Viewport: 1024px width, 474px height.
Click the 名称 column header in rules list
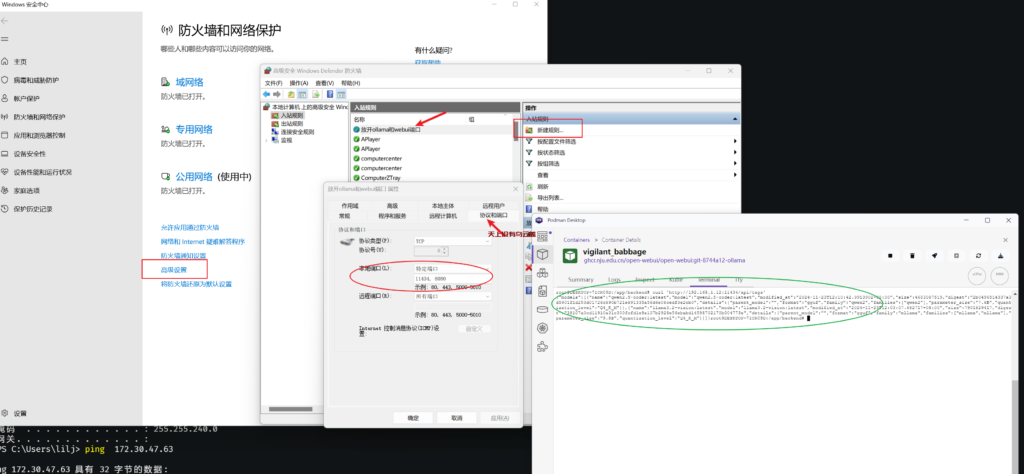tap(360, 120)
